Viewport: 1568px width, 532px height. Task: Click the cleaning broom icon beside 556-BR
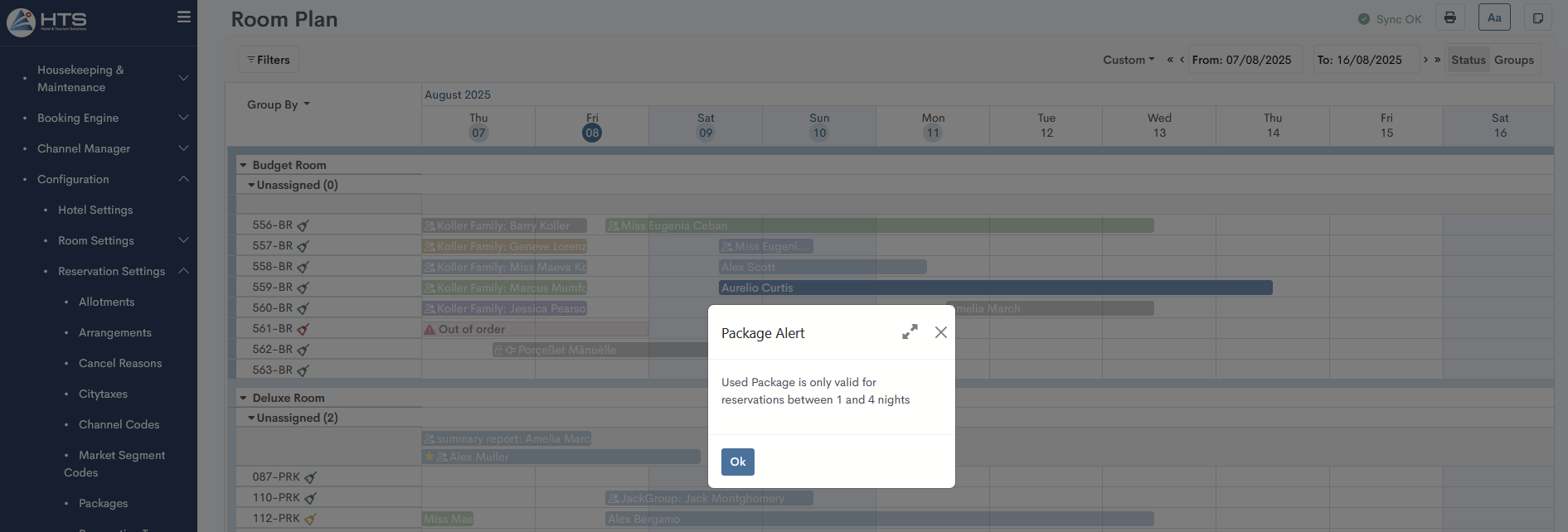coord(303,225)
